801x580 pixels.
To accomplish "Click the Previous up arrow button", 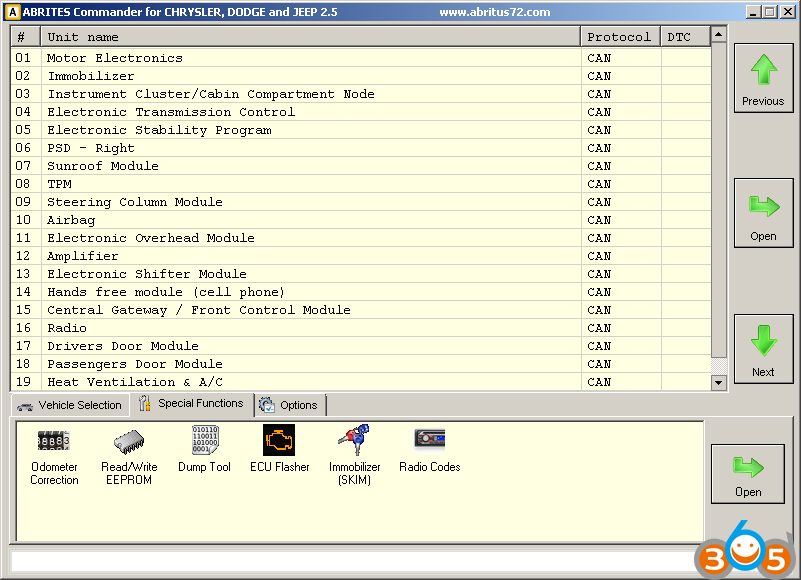I will pyautogui.click(x=763, y=78).
